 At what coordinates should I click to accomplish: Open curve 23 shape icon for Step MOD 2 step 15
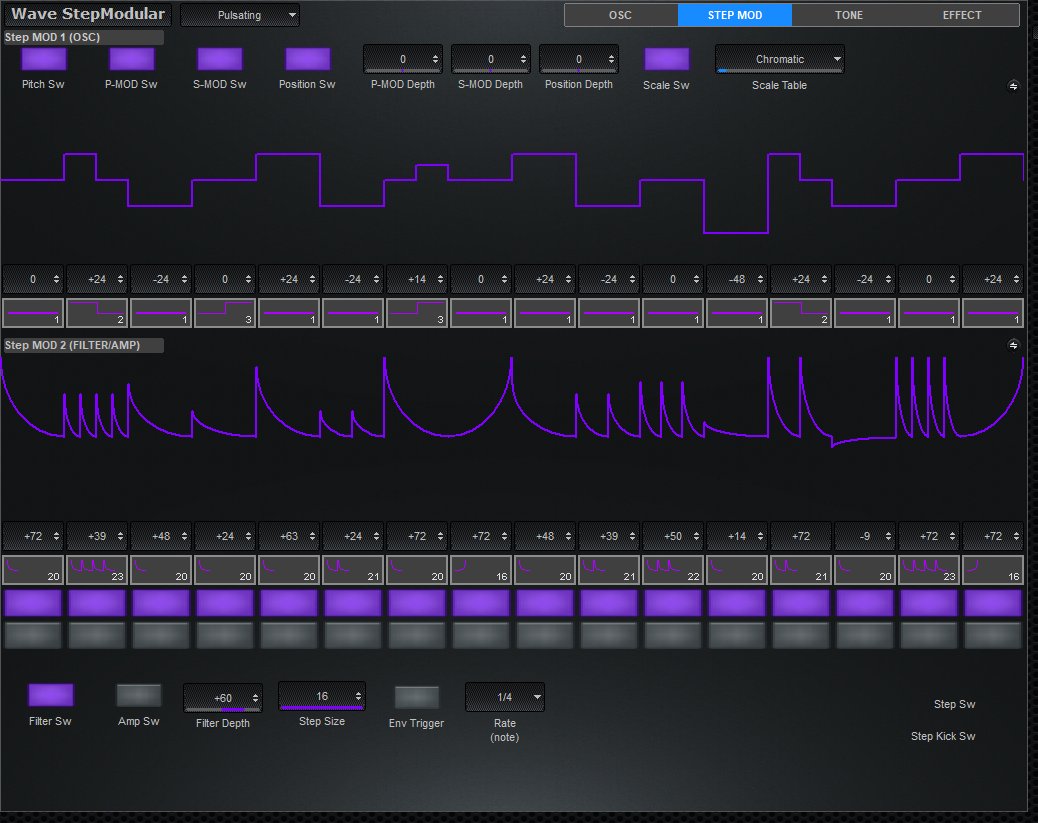pyautogui.click(x=929, y=570)
